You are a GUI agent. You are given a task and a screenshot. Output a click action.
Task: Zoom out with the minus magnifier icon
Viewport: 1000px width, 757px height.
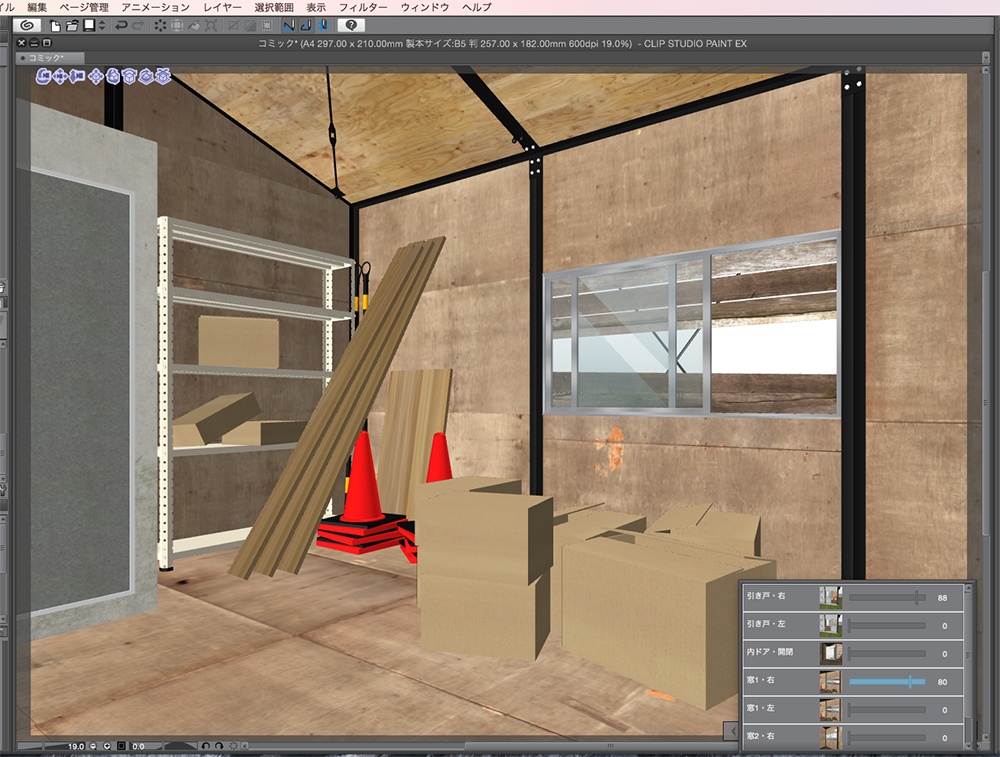93,746
